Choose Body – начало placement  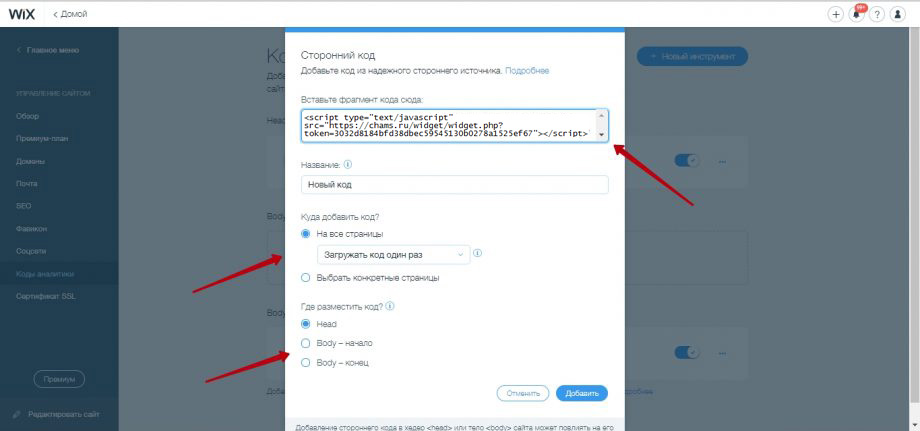pos(337,343)
